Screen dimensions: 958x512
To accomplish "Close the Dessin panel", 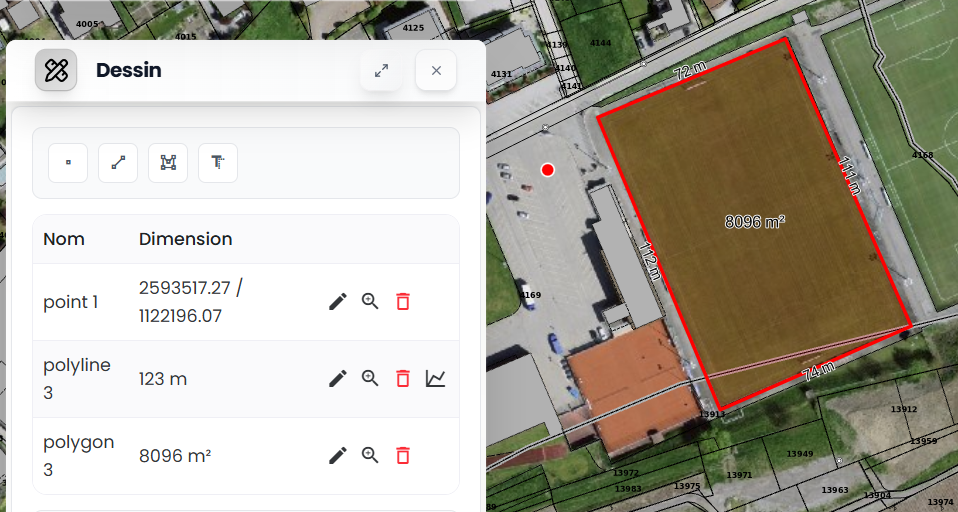I will pos(436,70).
